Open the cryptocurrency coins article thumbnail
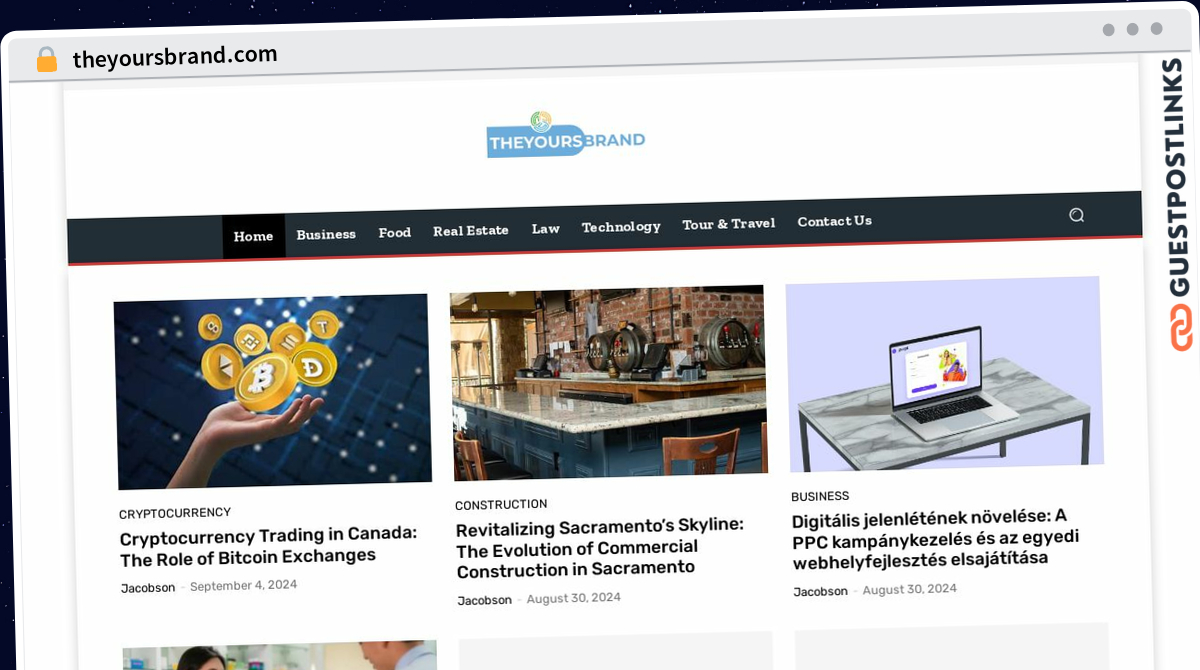The image size is (1200, 670). [x=273, y=391]
